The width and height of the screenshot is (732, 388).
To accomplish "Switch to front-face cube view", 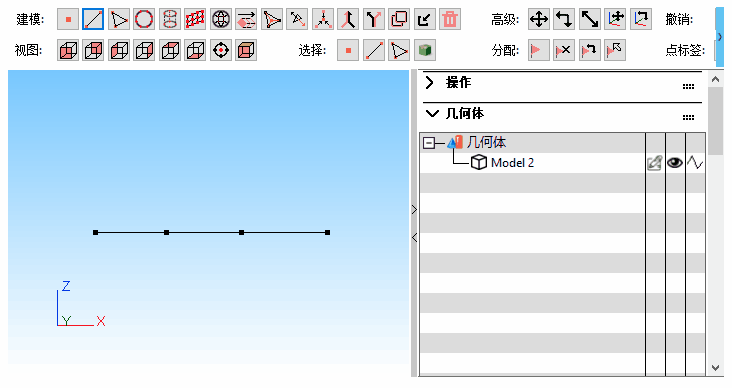I will (x=68, y=50).
